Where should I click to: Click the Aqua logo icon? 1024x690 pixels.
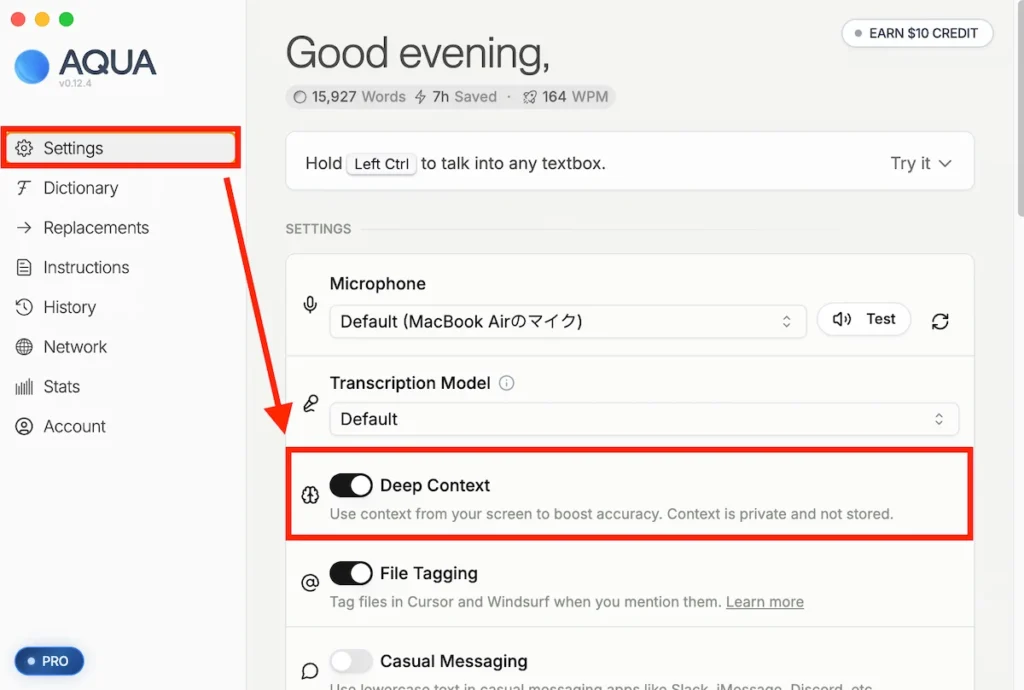pos(32,66)
